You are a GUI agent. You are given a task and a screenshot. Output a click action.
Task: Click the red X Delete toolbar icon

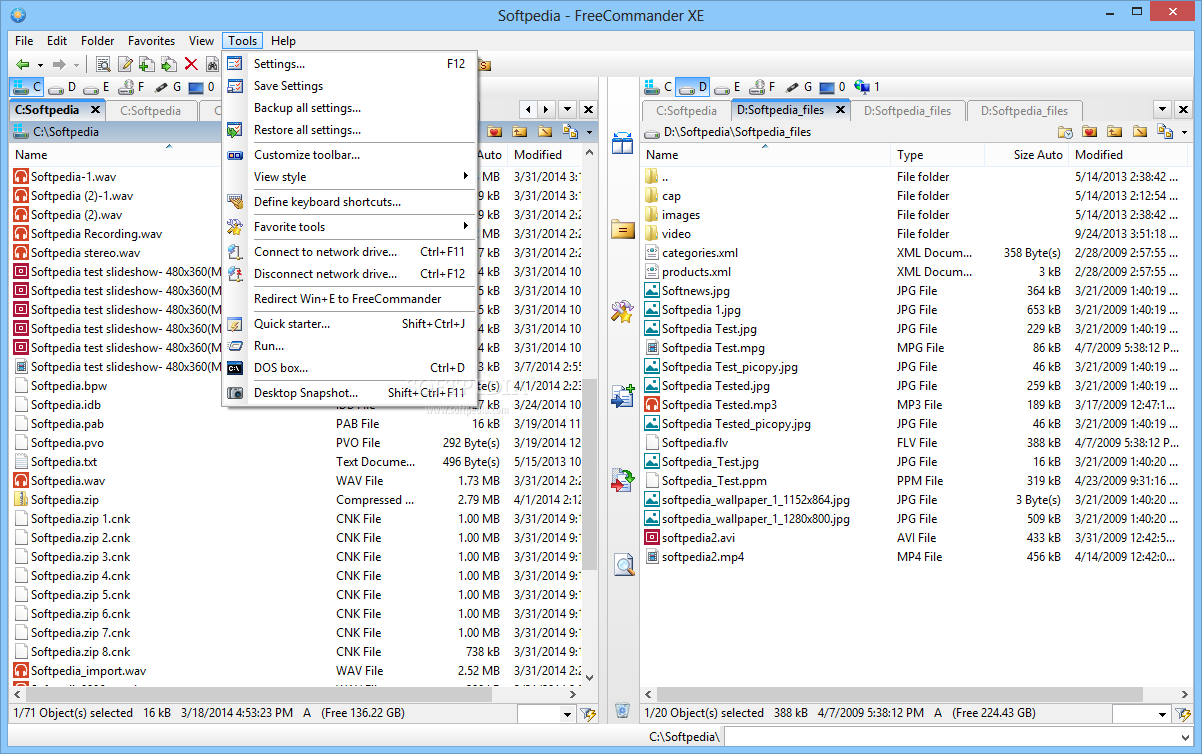point(191,64)
